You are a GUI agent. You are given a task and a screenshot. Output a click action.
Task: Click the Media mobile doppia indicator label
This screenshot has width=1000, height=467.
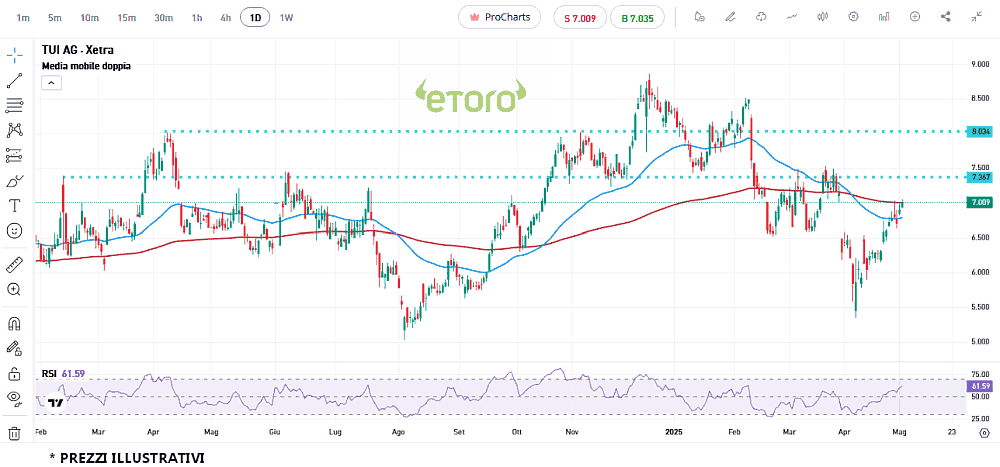pyautogui.click(x=86, y=66)
